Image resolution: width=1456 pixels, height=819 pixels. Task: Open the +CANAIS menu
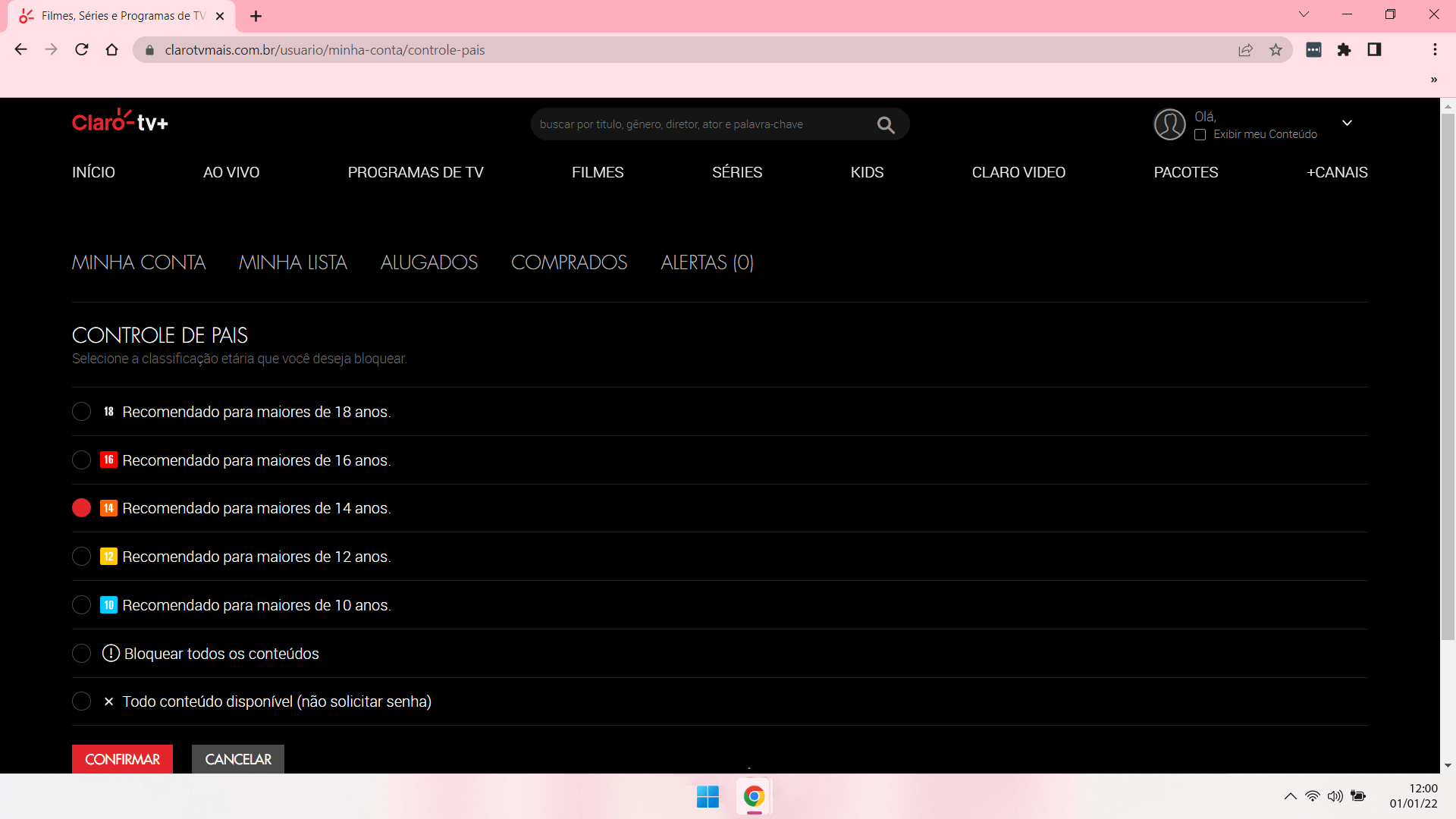[x=1337, y=172]
